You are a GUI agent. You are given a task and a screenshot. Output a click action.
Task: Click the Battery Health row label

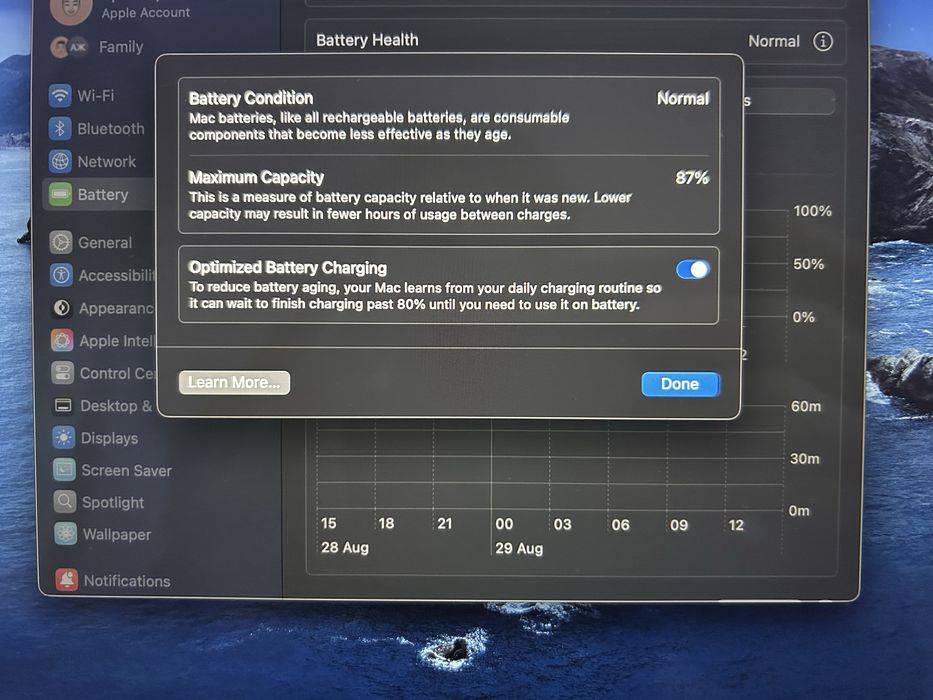point(367,40)
